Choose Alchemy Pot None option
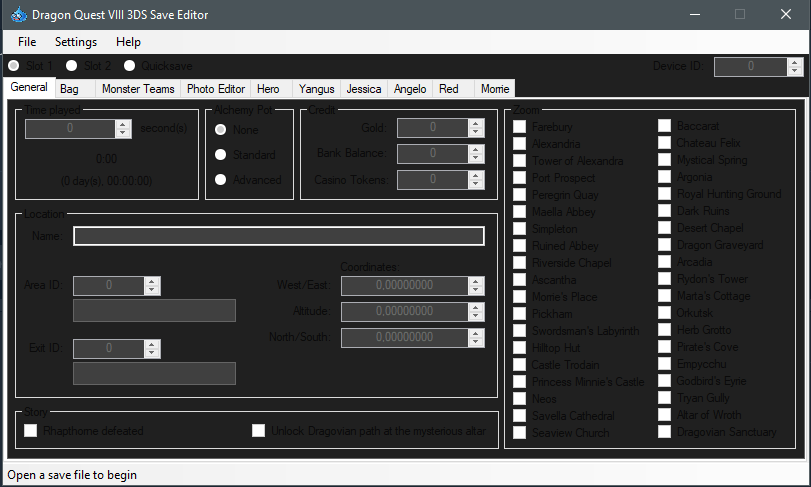 [x=220, y=130]
